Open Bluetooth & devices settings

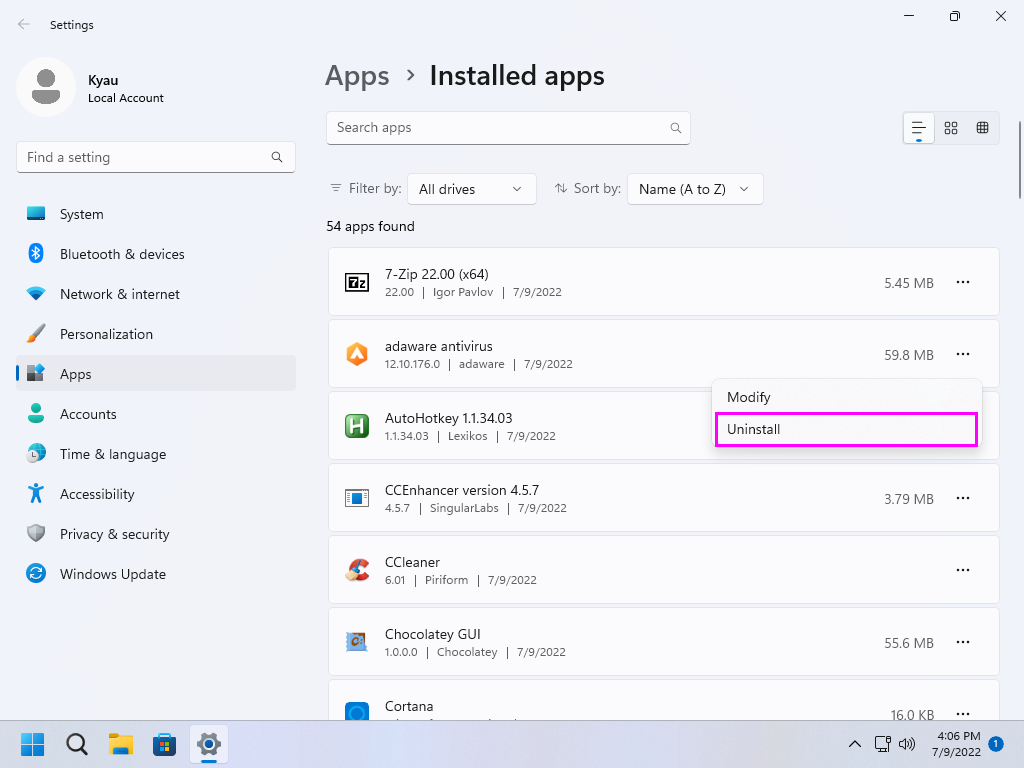pyautogui.click(x=156, y=254)
